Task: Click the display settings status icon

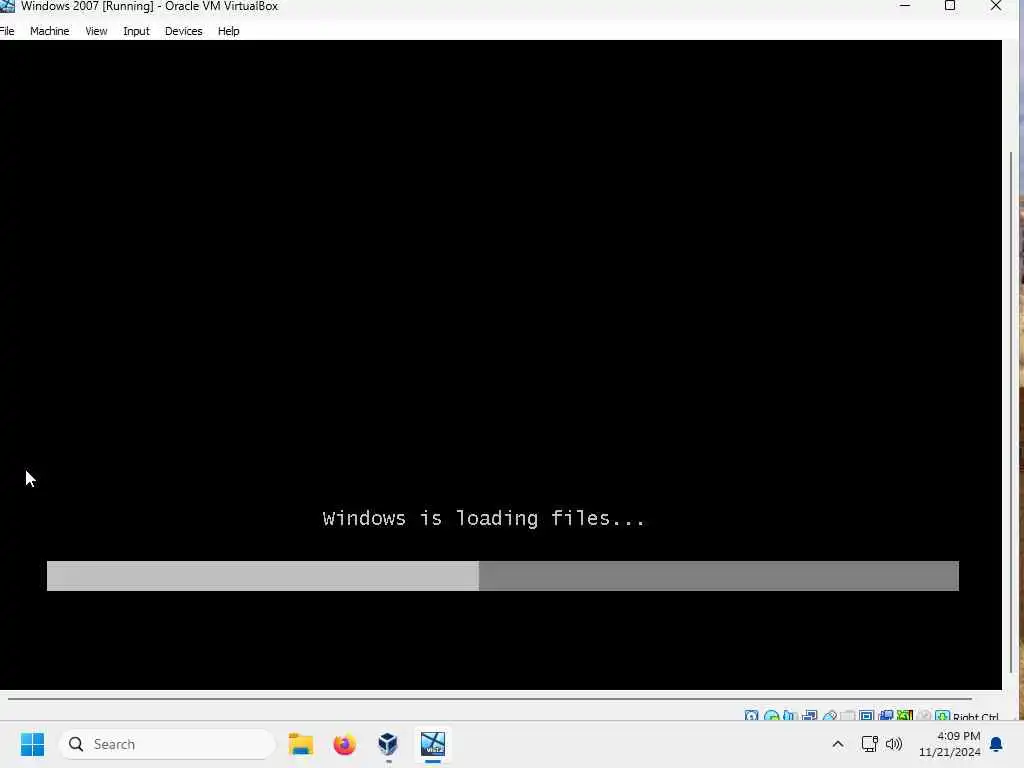Action: (867, 716)
